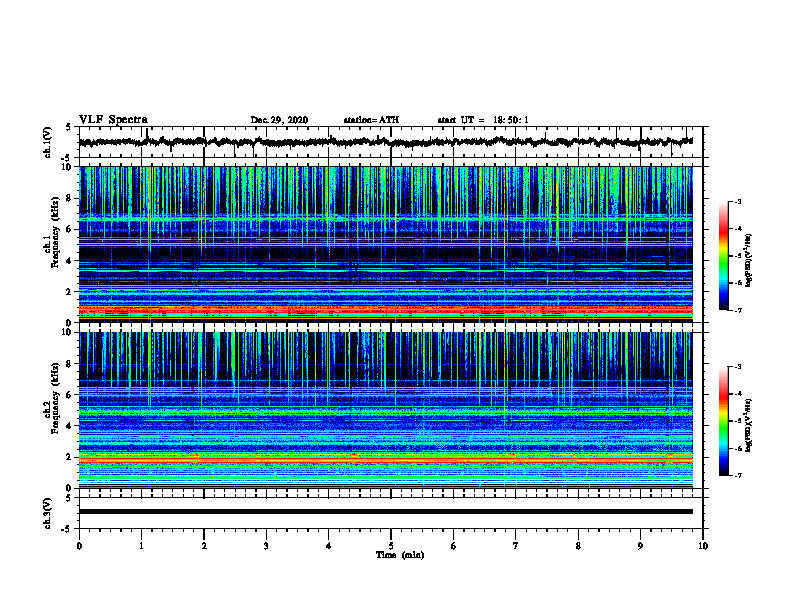Click the '5' tick on the ch.3(V) axis

[x=68, y=498]
